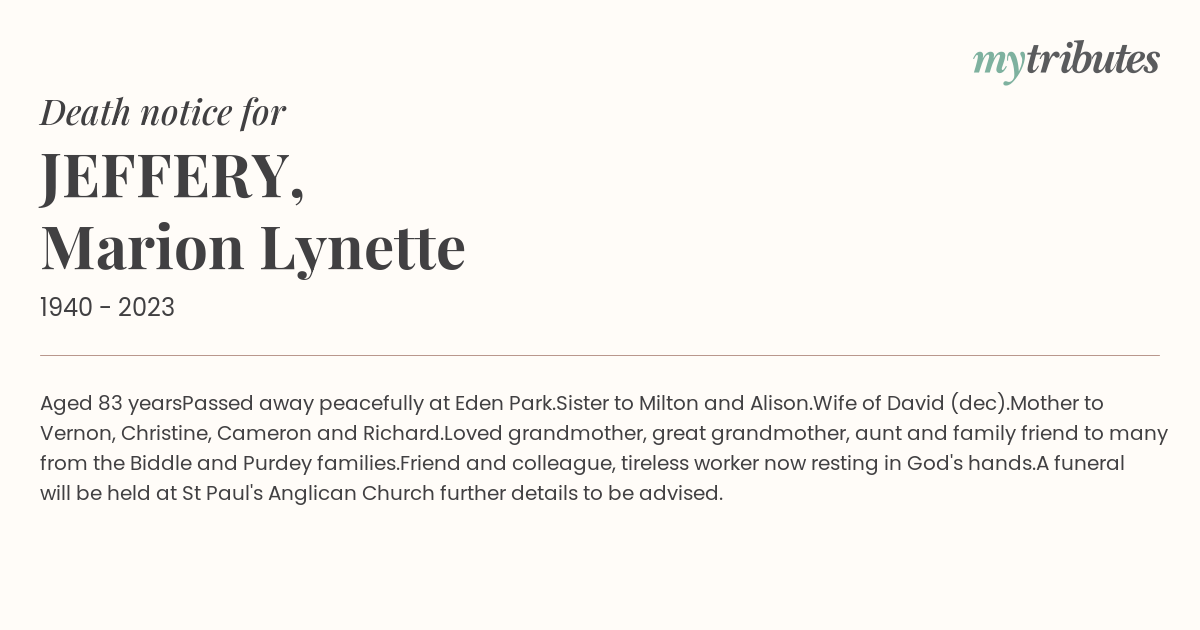The height and width of the screenshot is (630, 1200).
Task: Click 'Sister to Milton and Alison'
Action: coord(682,403)
